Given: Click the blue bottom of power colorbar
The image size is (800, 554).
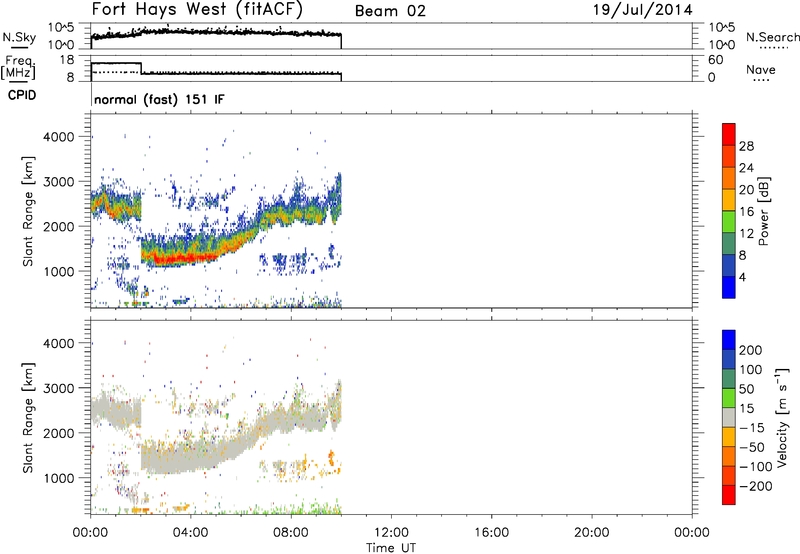Looking at the screenshot, I should click(x=729, y=287).
